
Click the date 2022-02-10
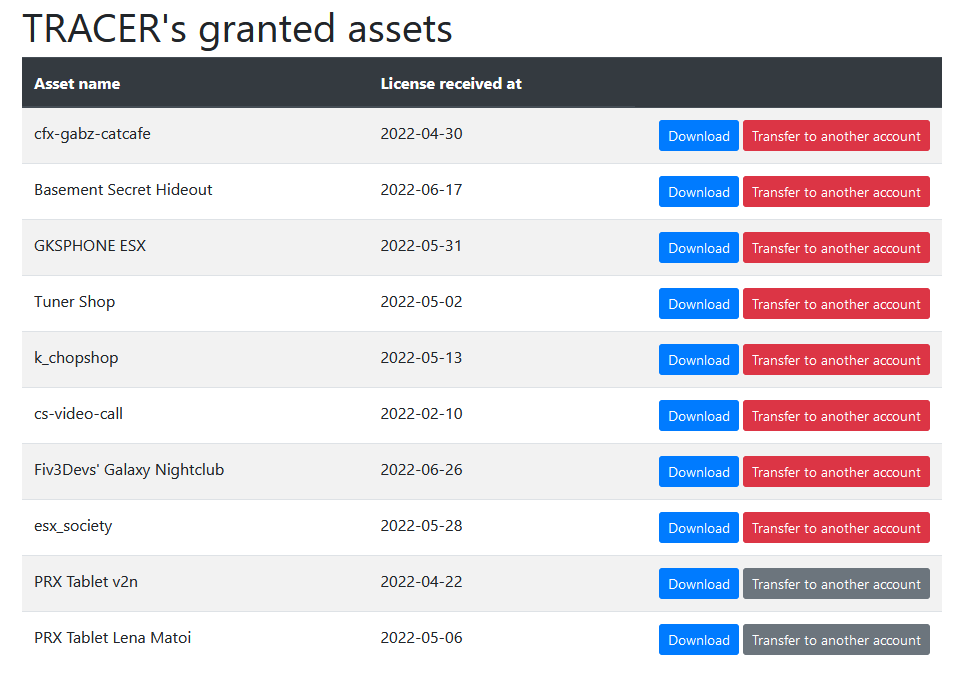pyautogui.click(x=421, y=414)
